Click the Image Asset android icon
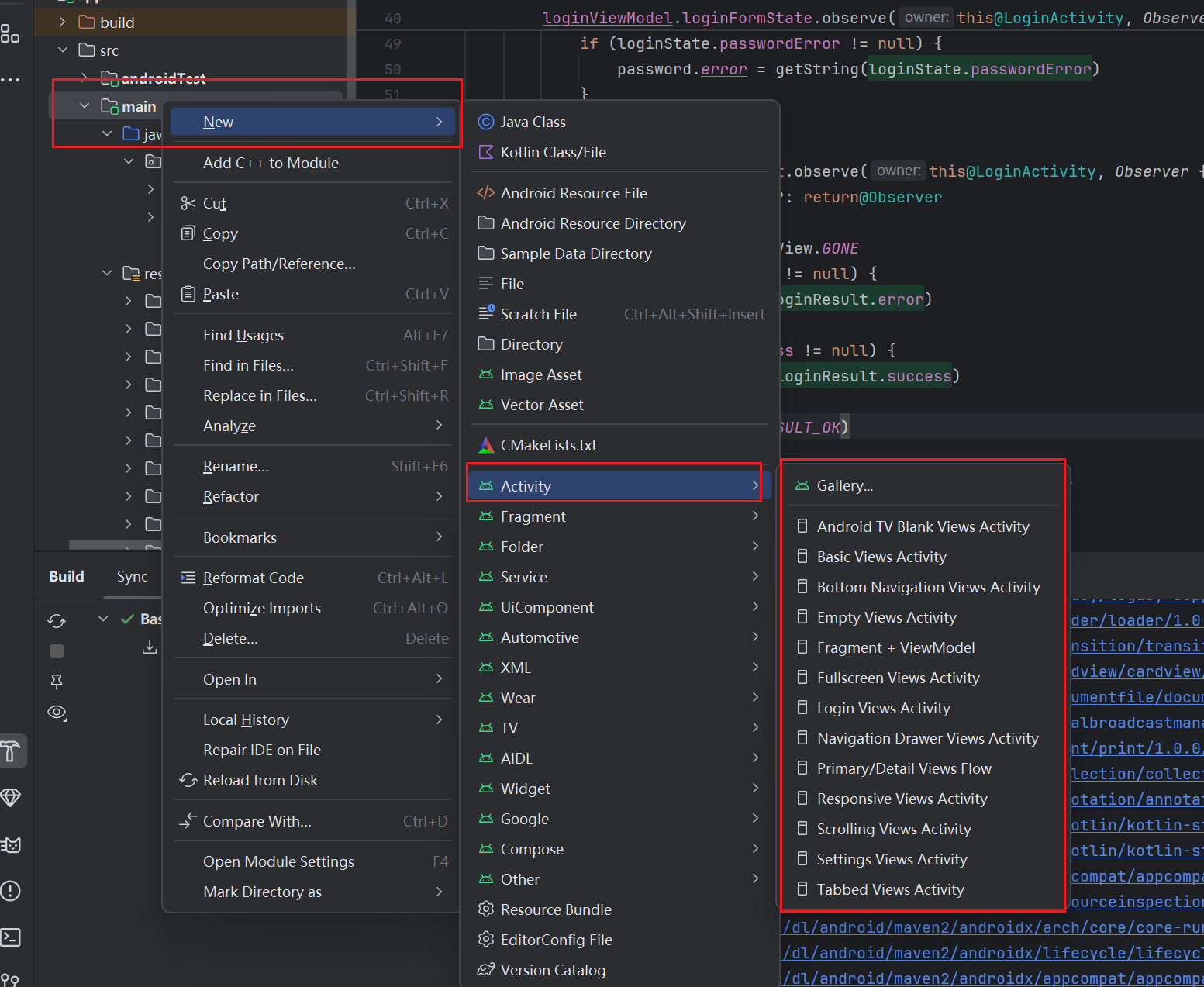This screenshot has width=1204, height=987. pos(486,374)
